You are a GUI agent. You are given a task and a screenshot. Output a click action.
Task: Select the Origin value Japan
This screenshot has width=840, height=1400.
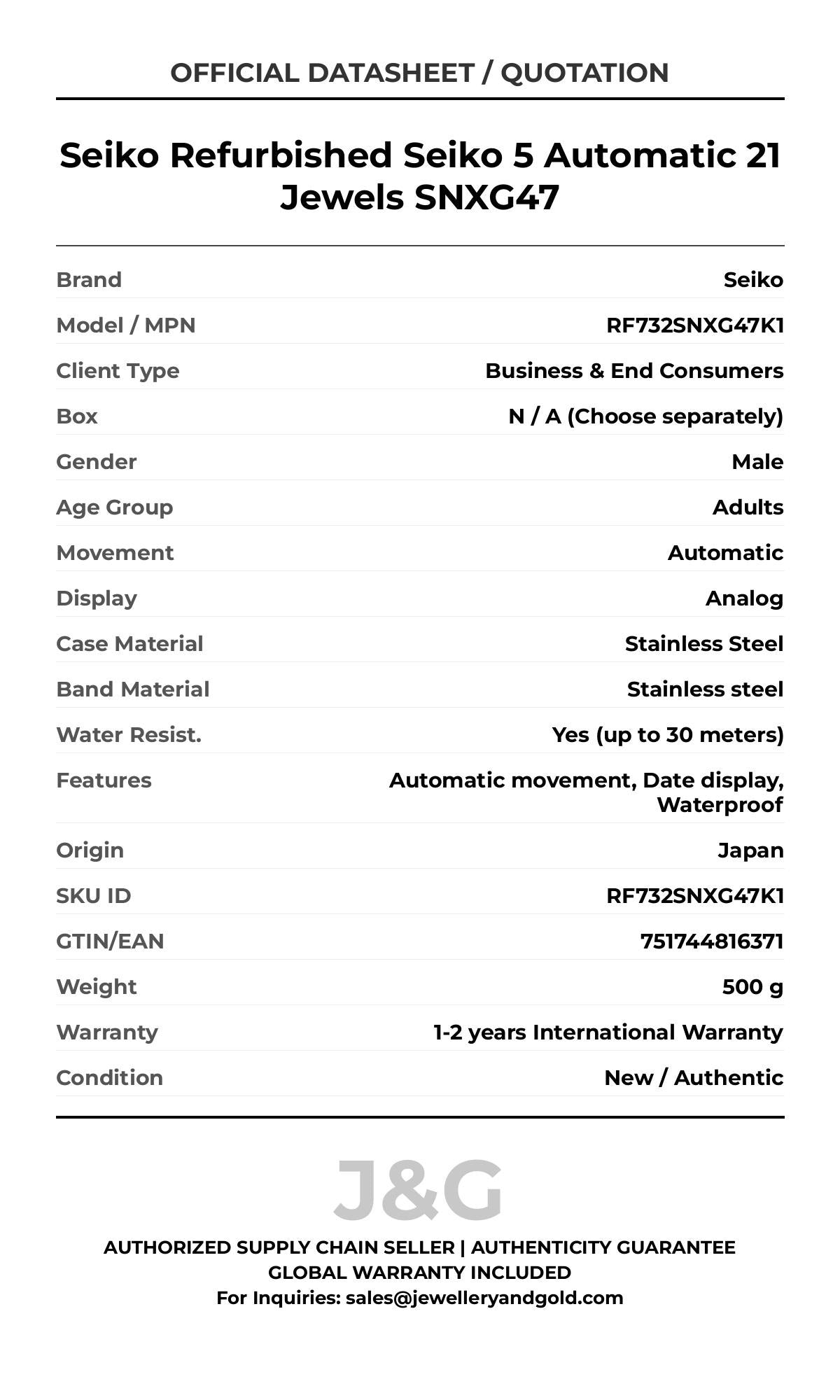tap(750, 850)
